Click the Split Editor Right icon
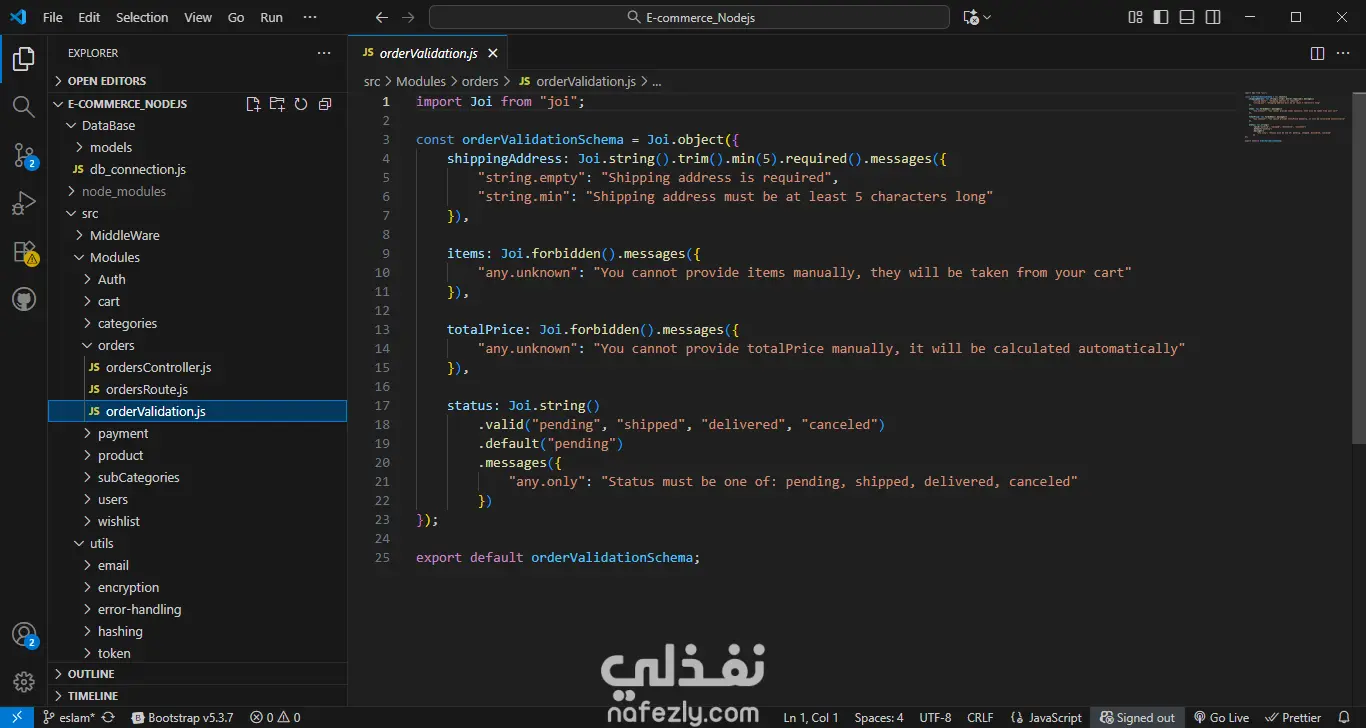The width and height of the screenshot is (1366, 728). point(1317,53)
